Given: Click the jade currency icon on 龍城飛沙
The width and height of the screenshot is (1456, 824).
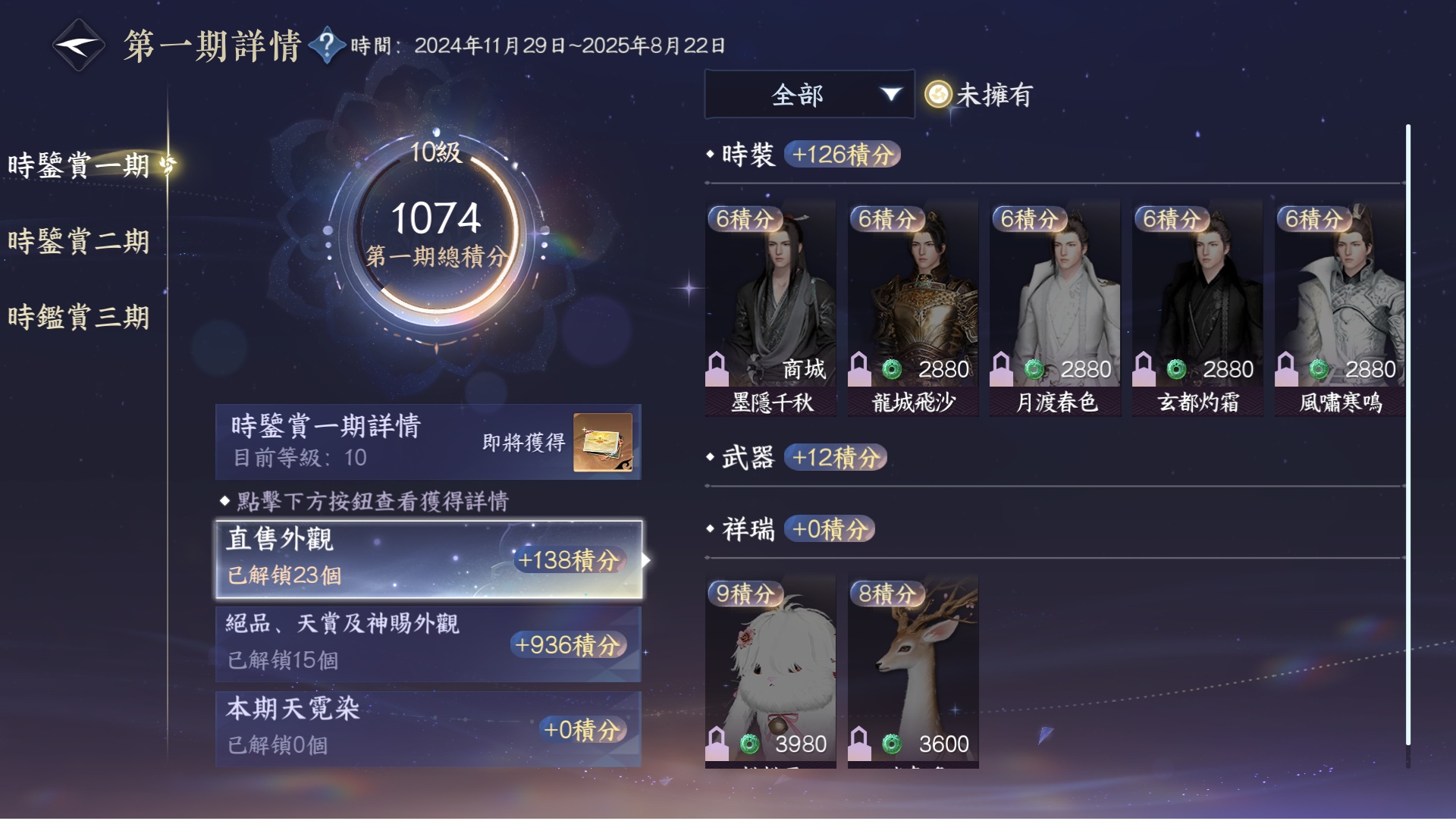Looking at the screenshot, I should pos(892,370).
